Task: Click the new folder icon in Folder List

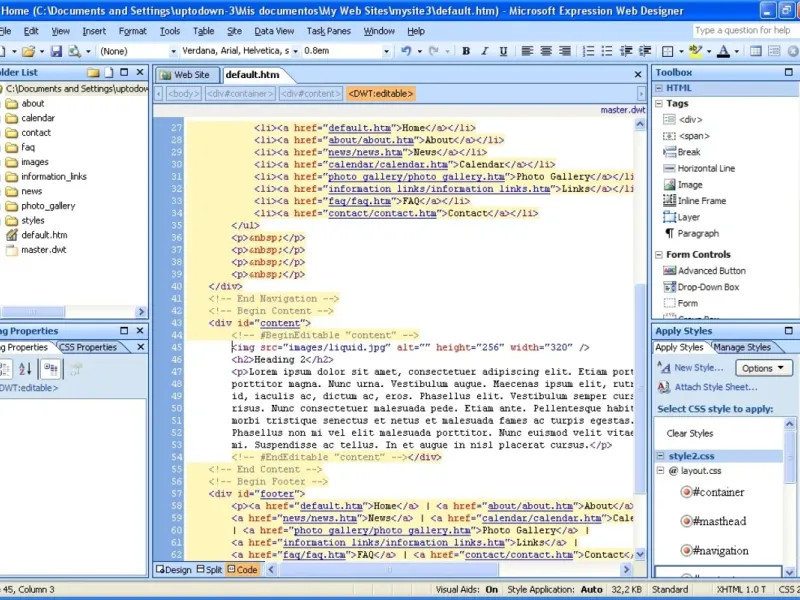Action: [x=93, y=72]
